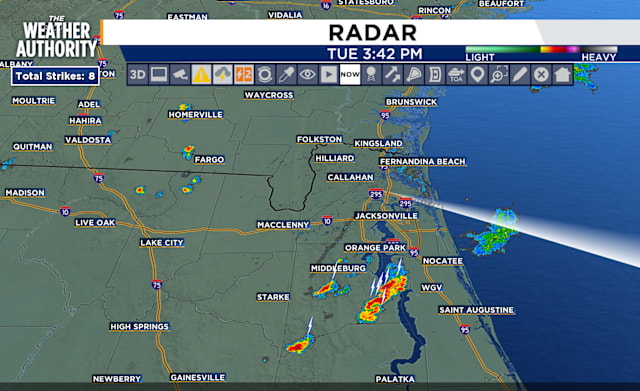Activate the zoom-to-area magnifier tool

point(498,75)
